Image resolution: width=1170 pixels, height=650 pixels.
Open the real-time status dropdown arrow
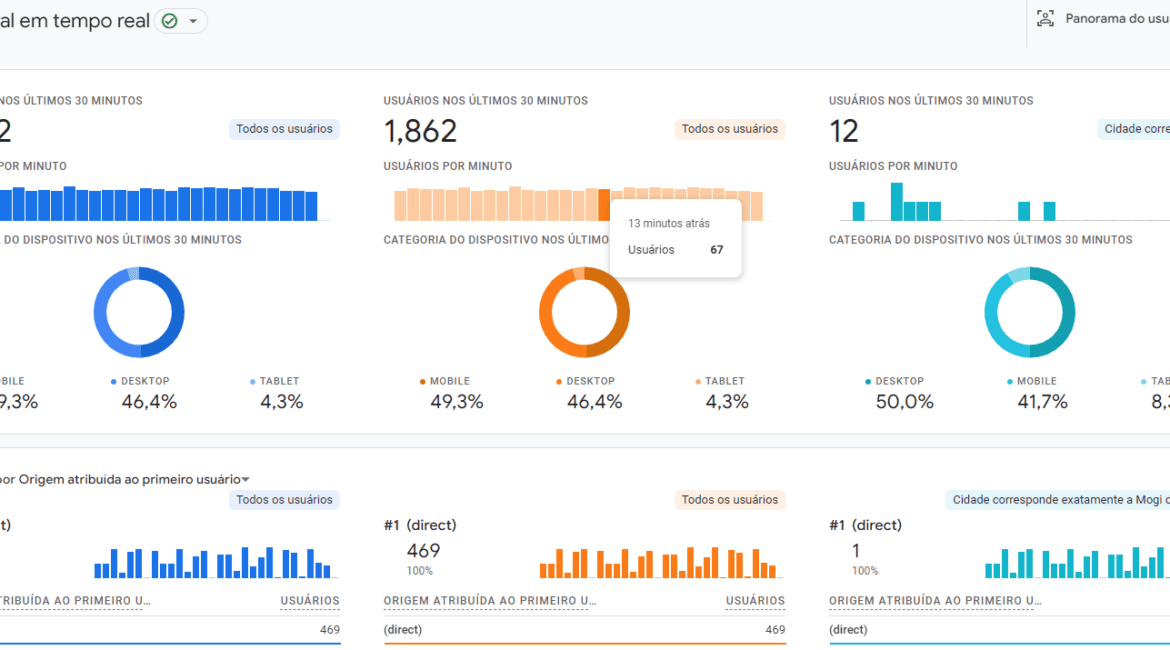click(193, 20)
